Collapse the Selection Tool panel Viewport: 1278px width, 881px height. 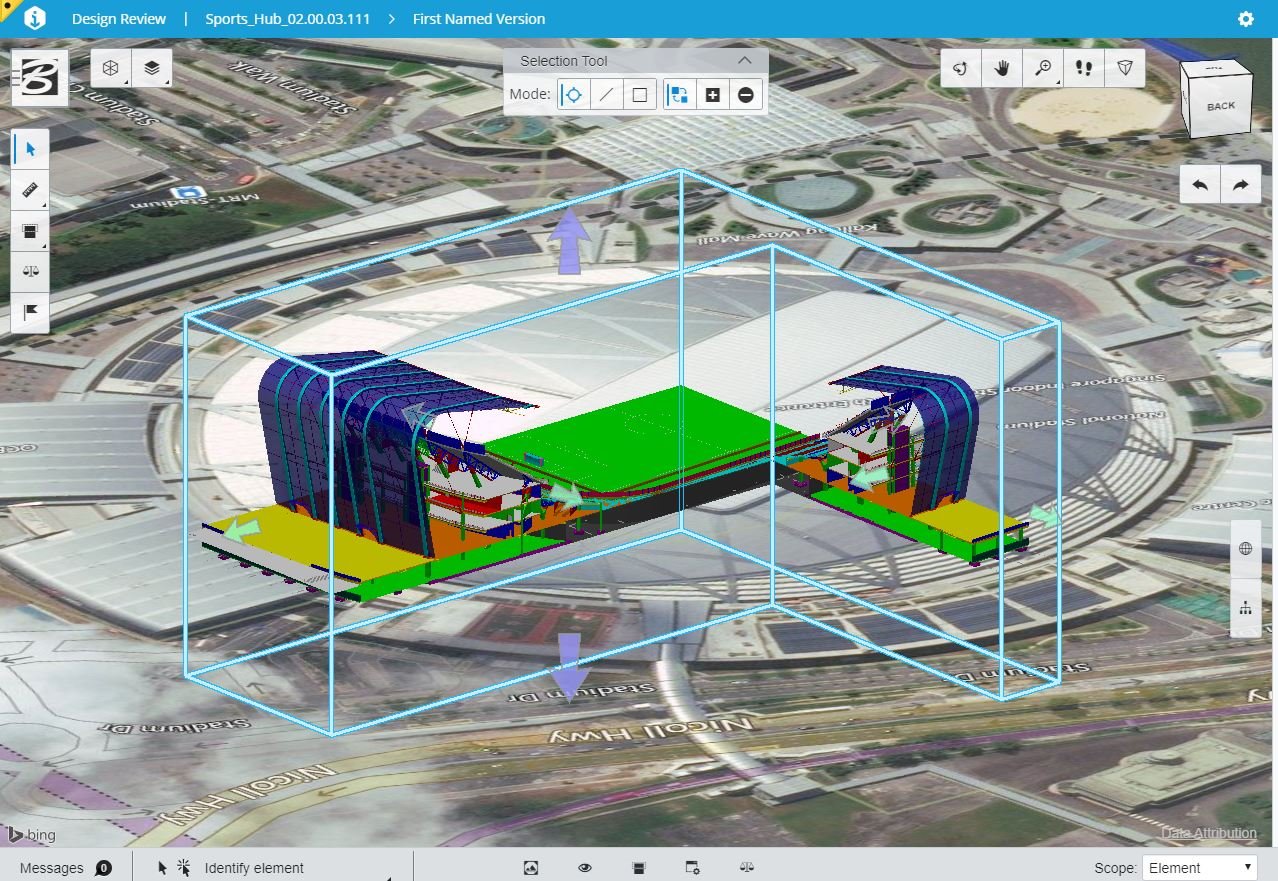(744, 61)
